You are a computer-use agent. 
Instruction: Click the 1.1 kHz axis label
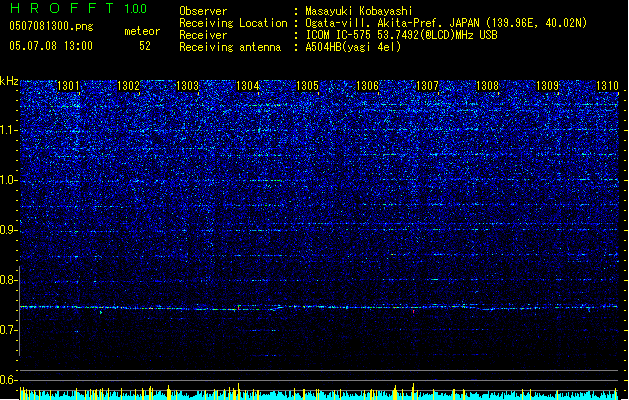9,130
